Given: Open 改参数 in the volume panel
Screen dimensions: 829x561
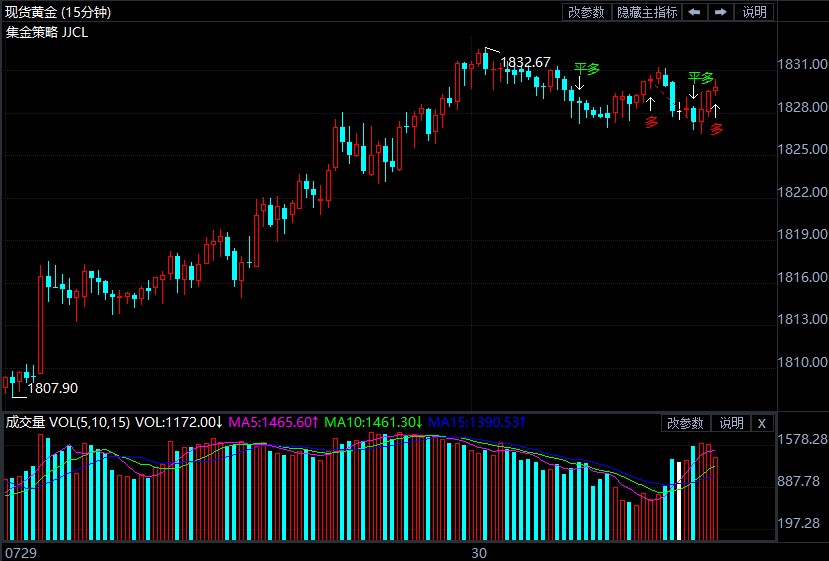Looking at the screenshot, I should pos(686,423).
